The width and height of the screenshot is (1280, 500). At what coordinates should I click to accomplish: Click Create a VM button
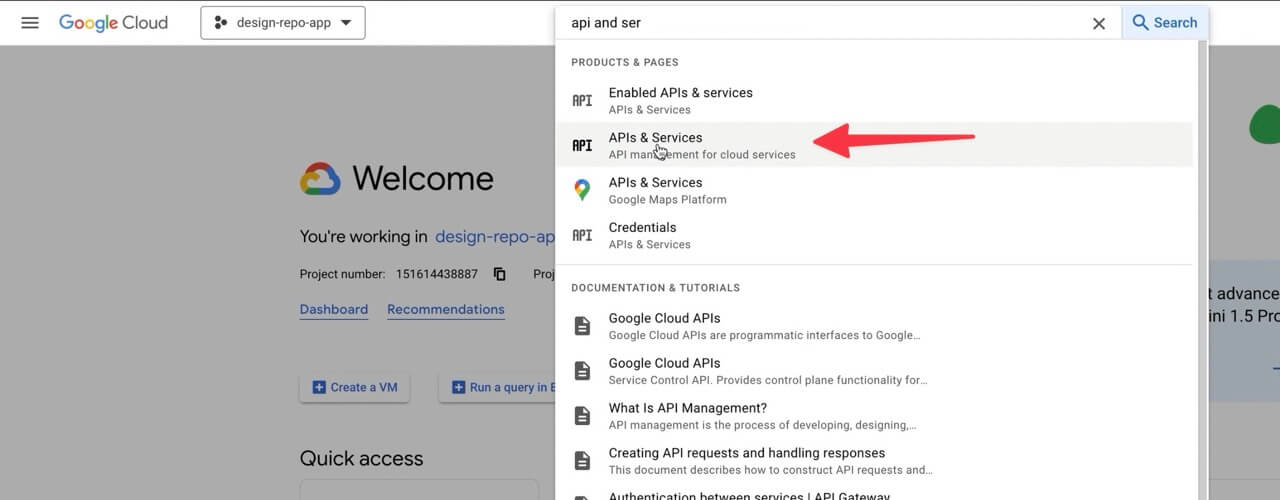pyautogui.click(x=355, y=387)
